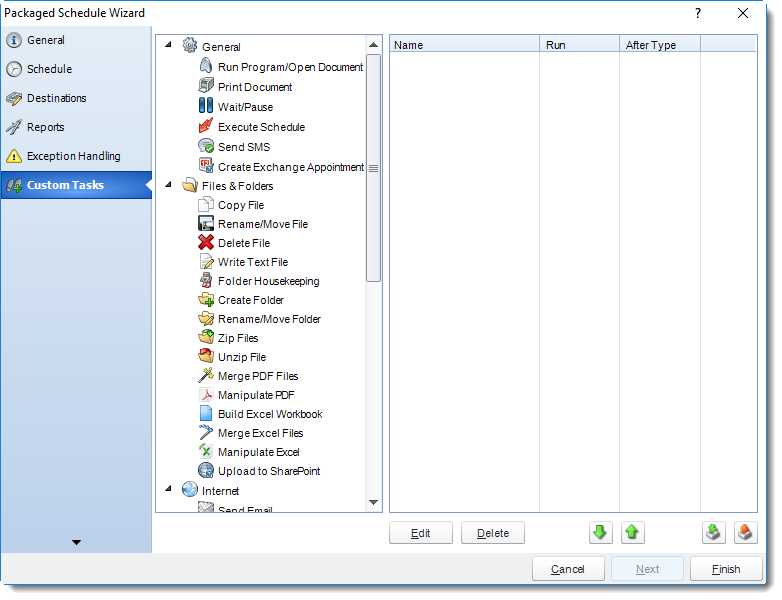Collapse the Internet task group
This screenshot has height=600, width=782.
click(169, 489)
